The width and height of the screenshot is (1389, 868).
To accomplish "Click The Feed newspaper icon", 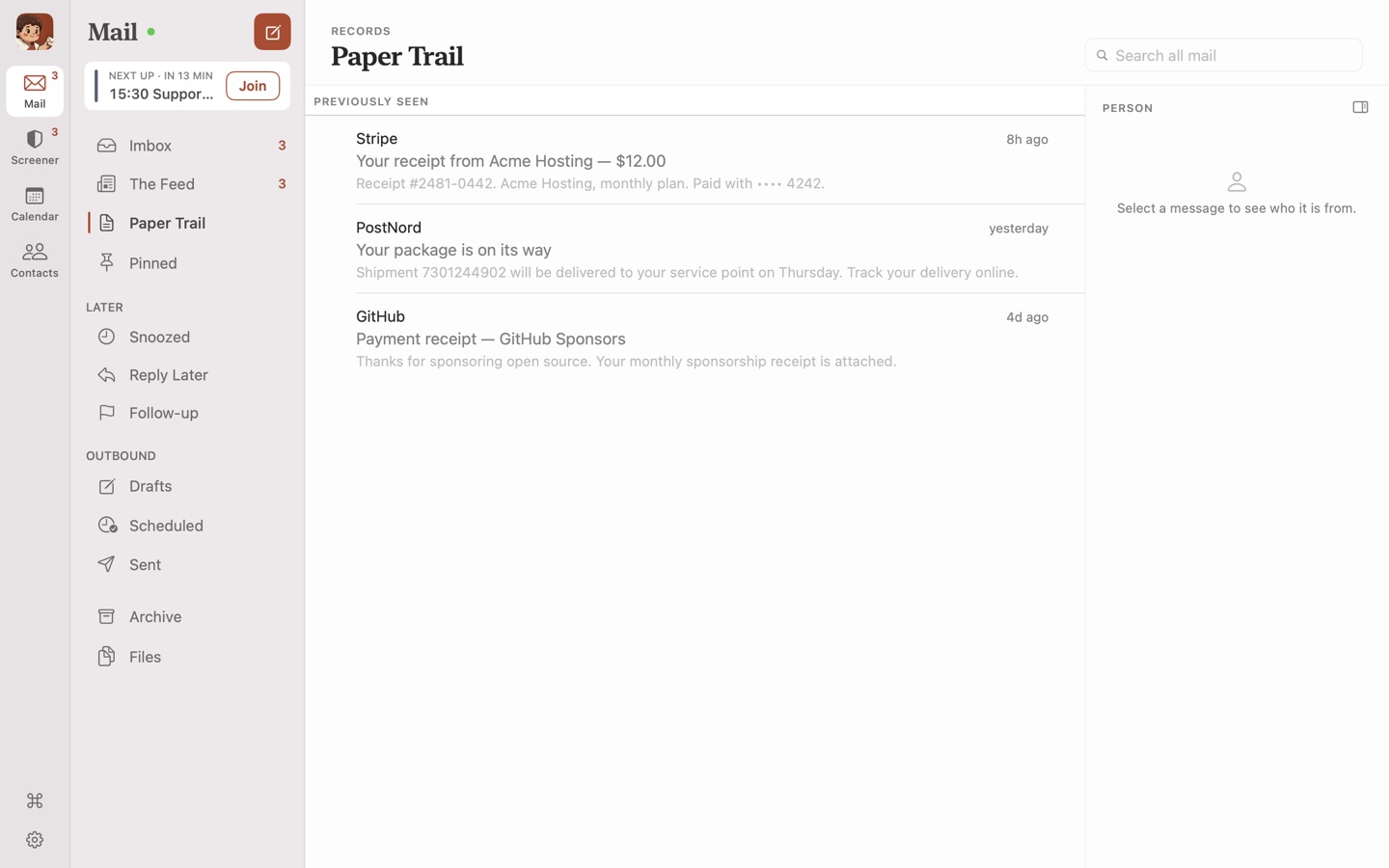I will pos(107,184).
